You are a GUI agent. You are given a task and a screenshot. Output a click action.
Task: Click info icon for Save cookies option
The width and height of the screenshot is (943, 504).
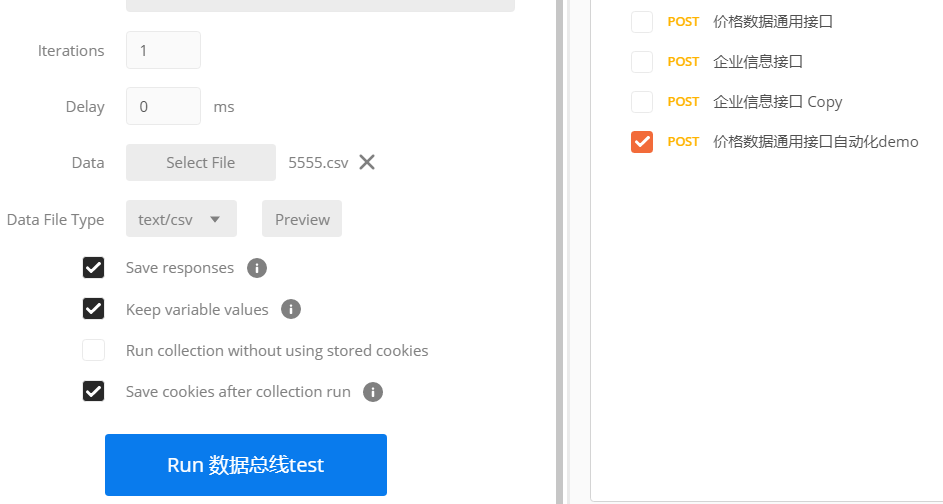click(x=373, y=392)
